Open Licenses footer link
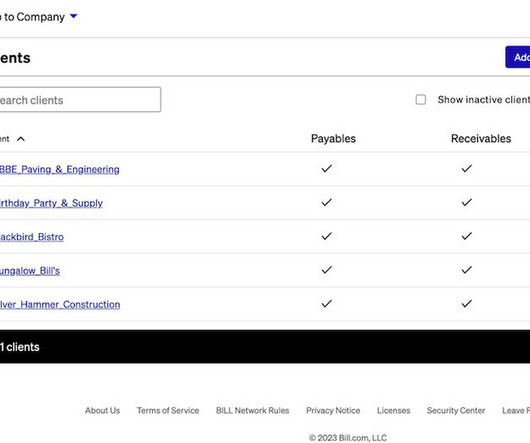The width and height of the screenshot is (530, 443). tap(393, 411)
